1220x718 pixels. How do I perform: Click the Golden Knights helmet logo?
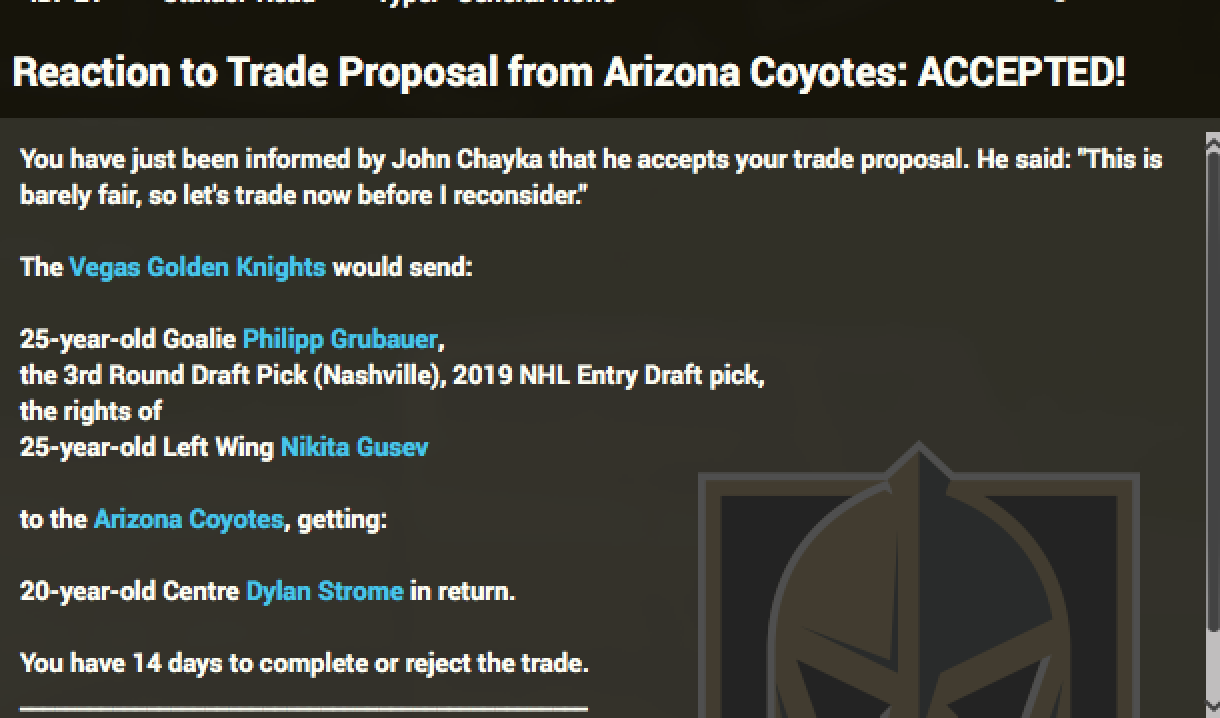pos(918,590)
